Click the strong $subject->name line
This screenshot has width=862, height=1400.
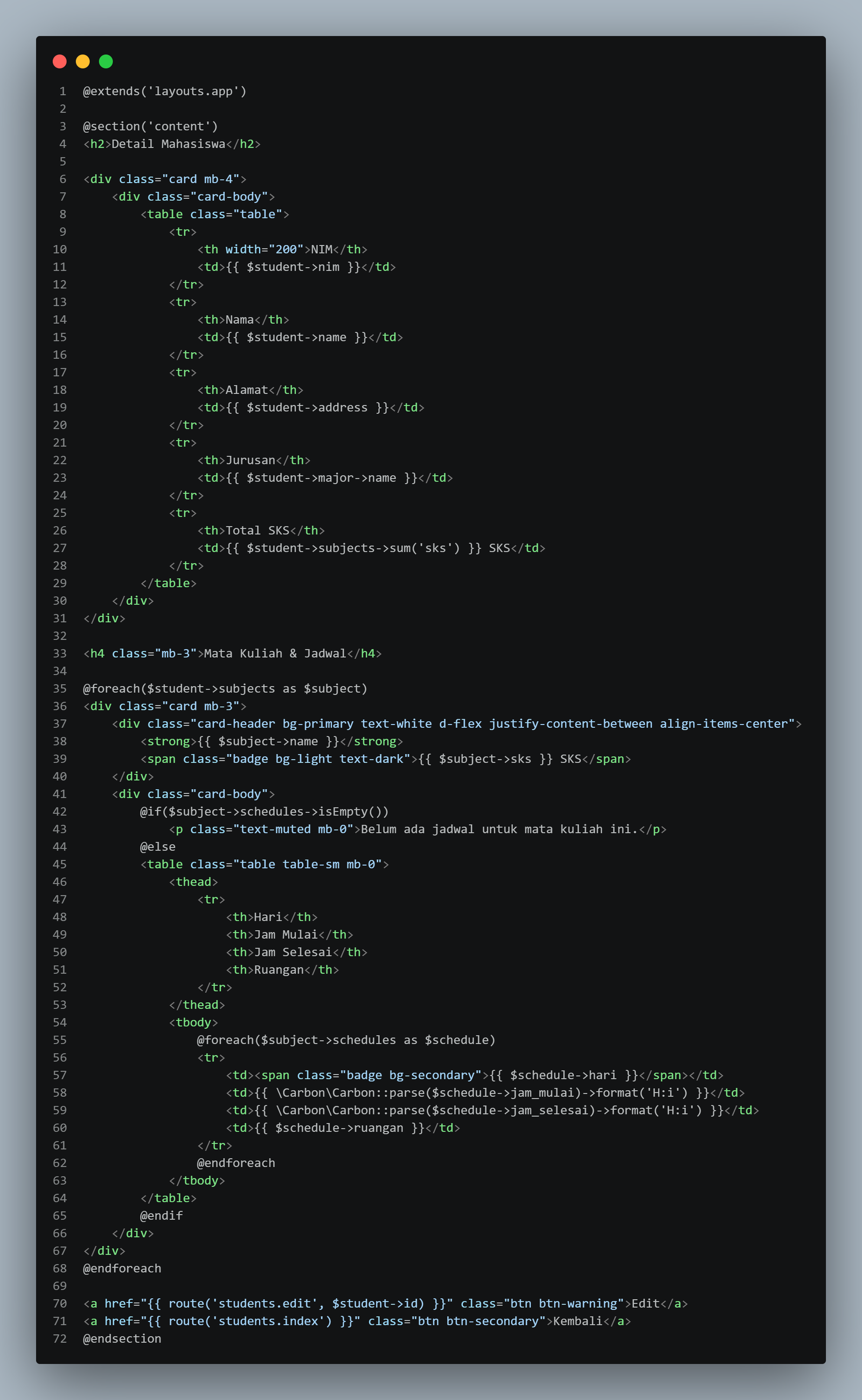tap(272, 742)
